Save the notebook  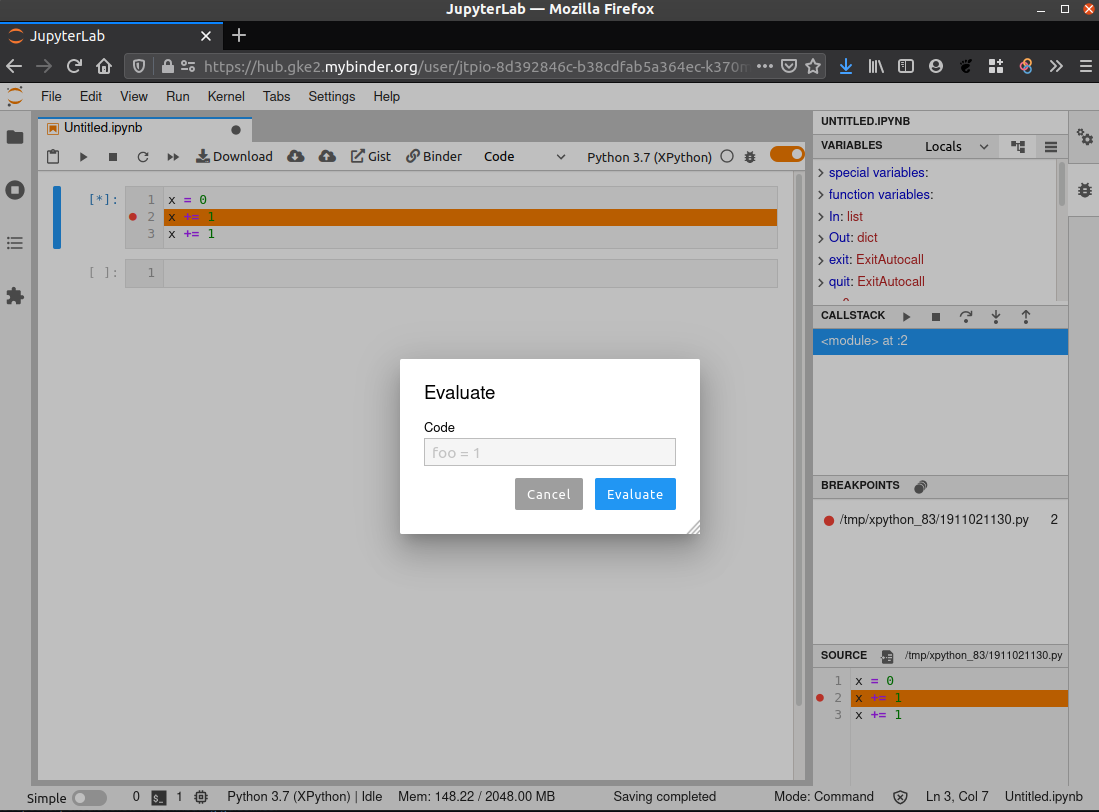[53, 156]
